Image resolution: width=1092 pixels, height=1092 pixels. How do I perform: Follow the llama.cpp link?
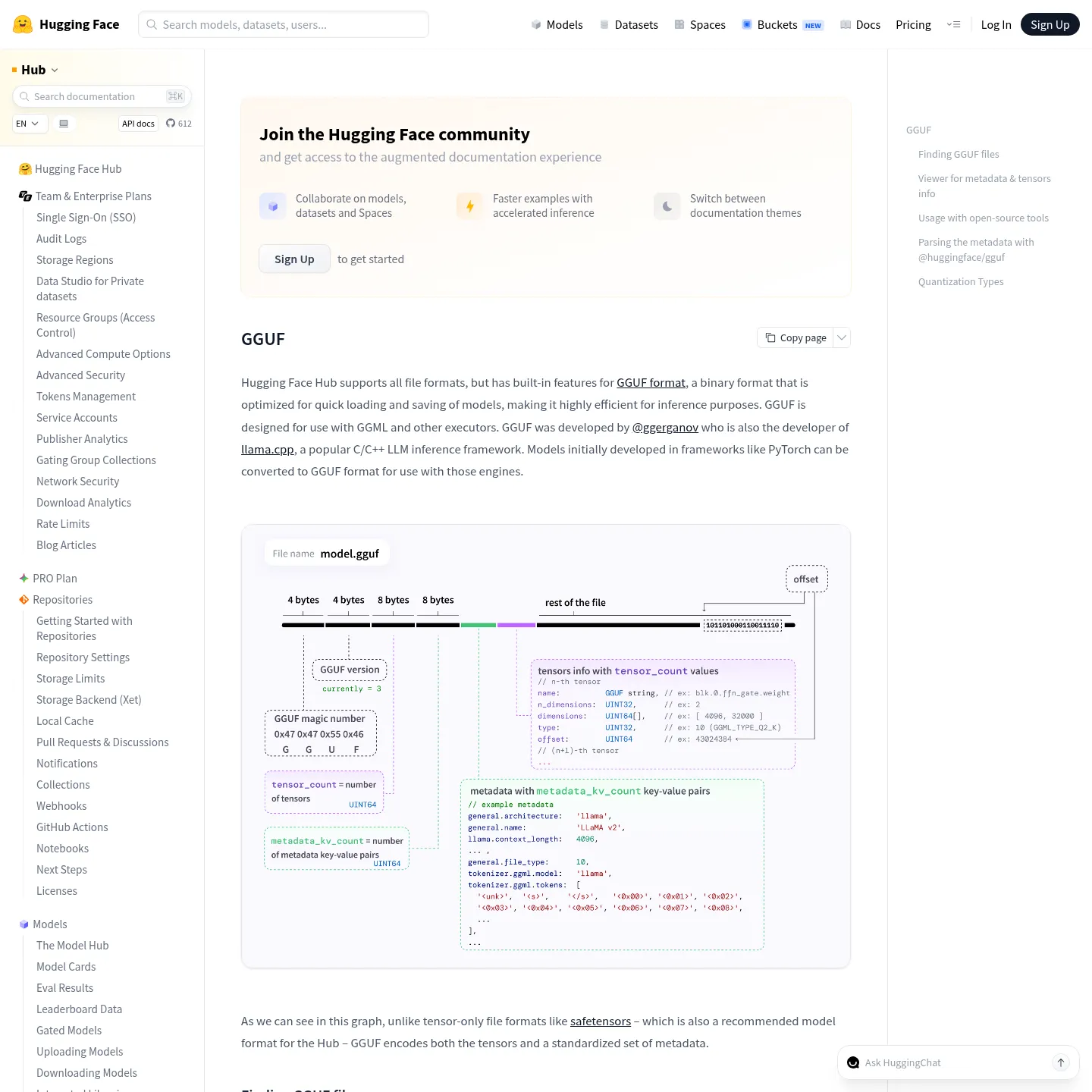pyautogui.click(x=268, y=450)
